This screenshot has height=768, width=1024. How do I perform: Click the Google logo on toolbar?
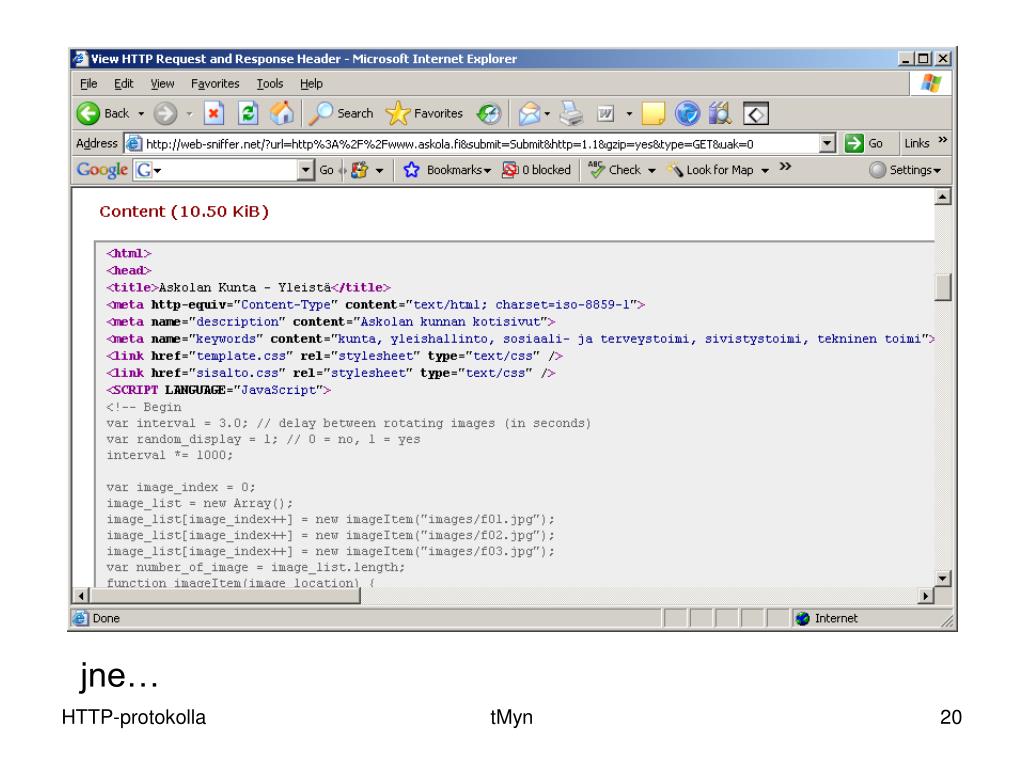click(x=102, y=170)
